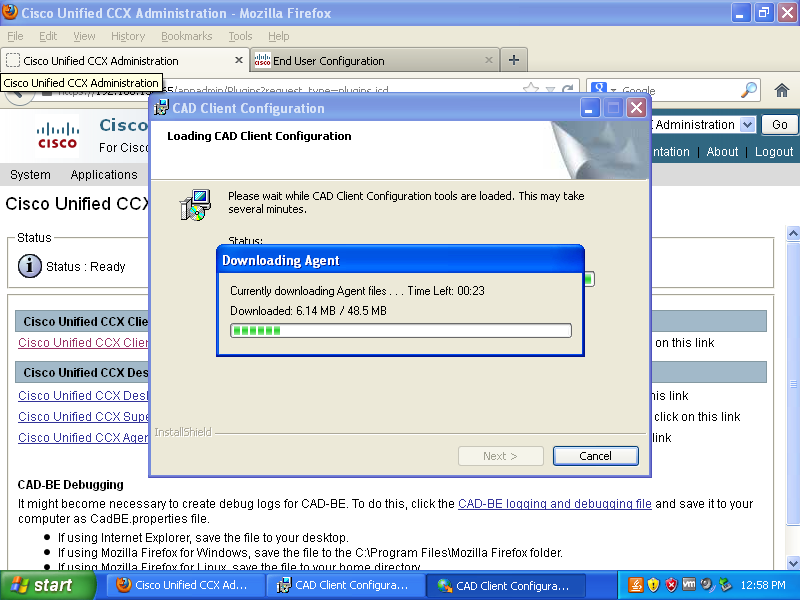The height and width of the screenshot is (600, 800).
Task: Select the End User Configuration tab
Action: [x=374, y=60]
